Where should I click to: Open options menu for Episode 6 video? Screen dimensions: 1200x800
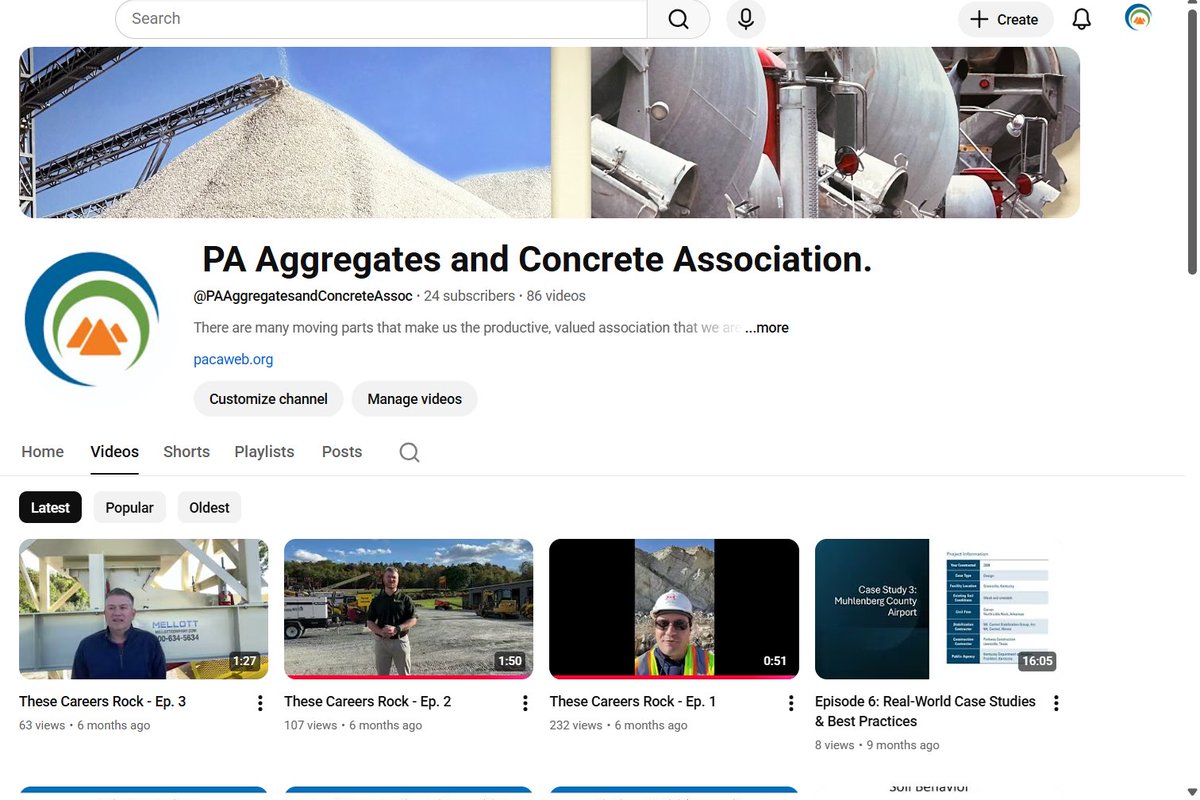tap(1056, 703)
